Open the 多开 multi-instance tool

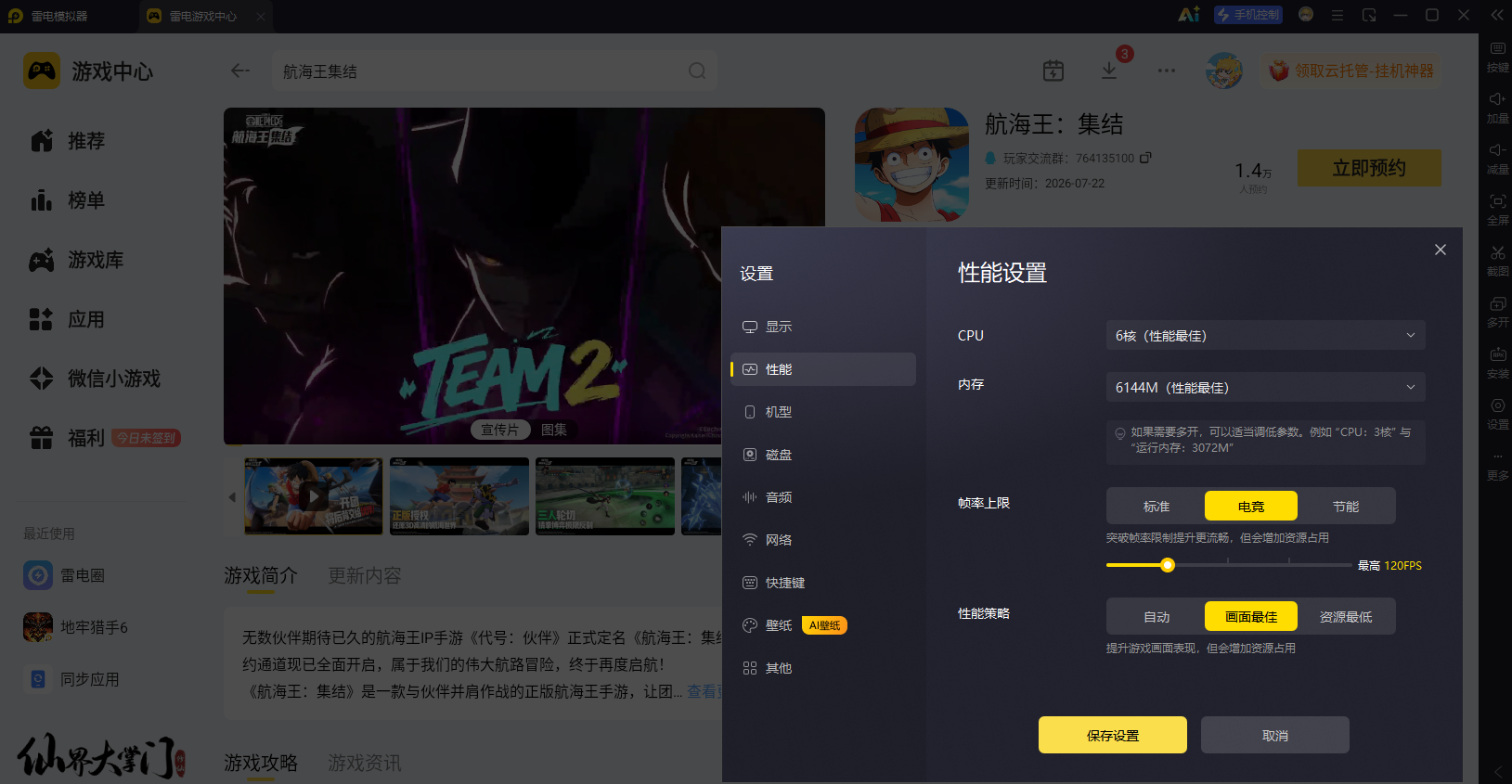[1497, 311]
